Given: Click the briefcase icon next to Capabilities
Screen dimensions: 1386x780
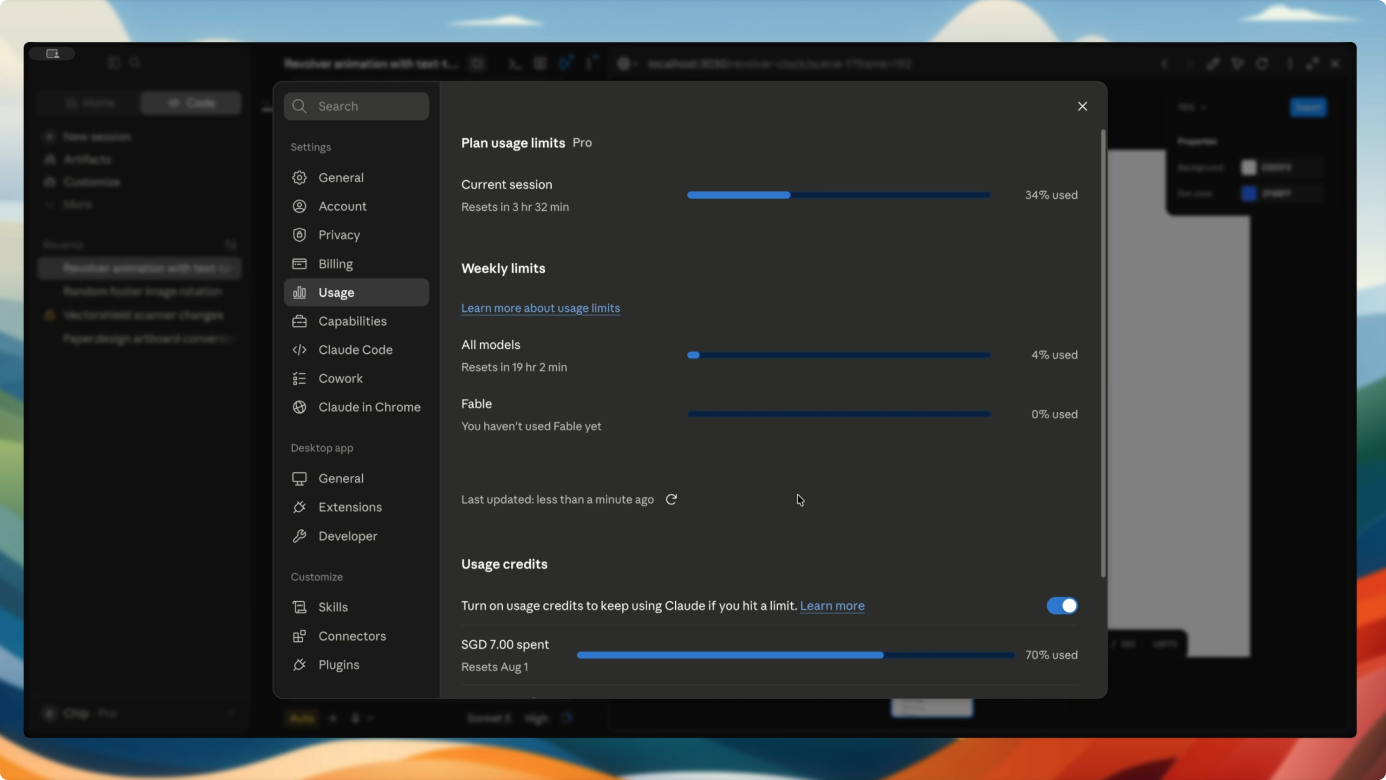Looking at the screenshot, I should (299, 321).
